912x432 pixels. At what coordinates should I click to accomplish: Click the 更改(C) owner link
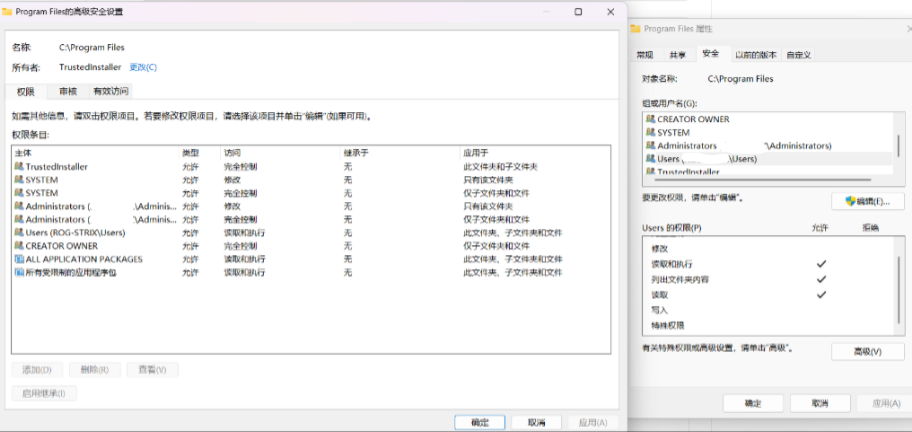[x=143, y=67]
